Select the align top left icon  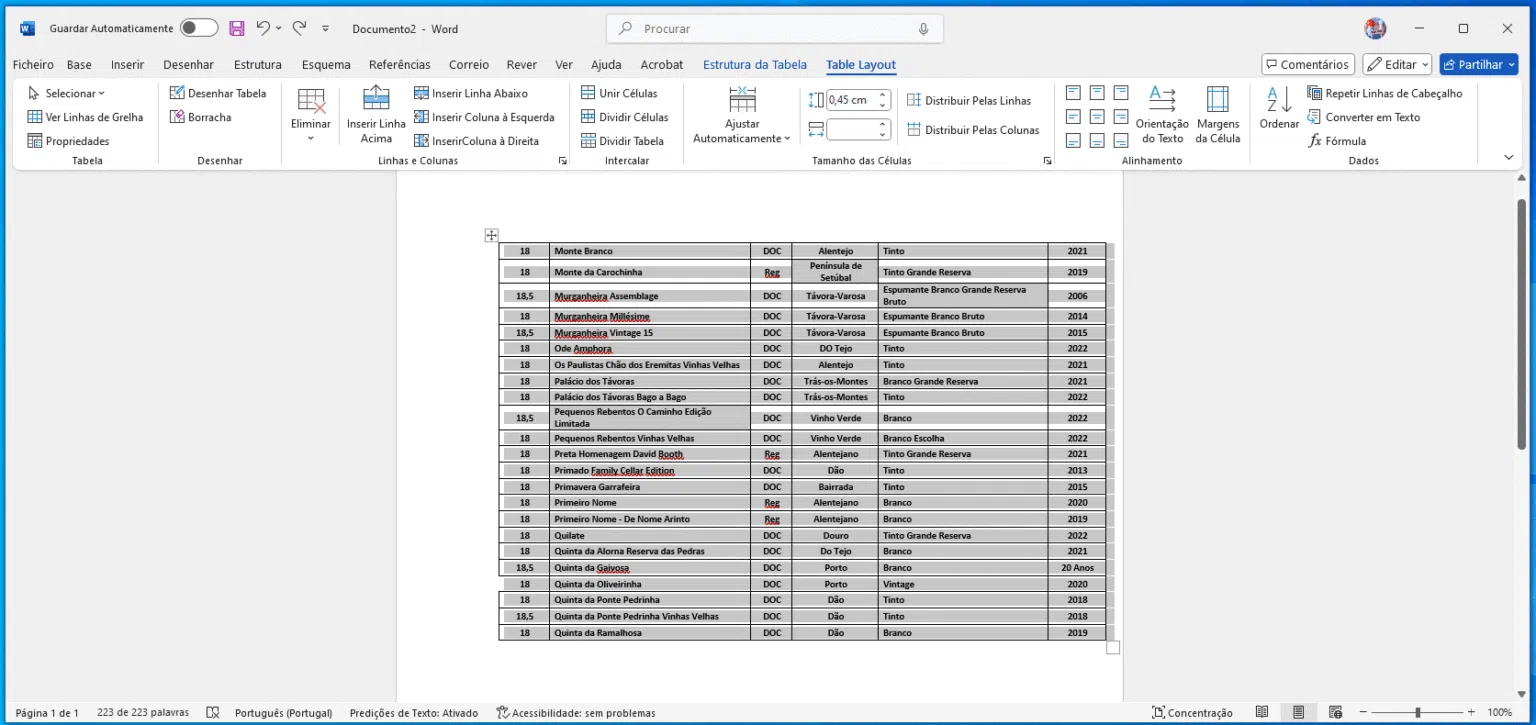[1073, 93]
